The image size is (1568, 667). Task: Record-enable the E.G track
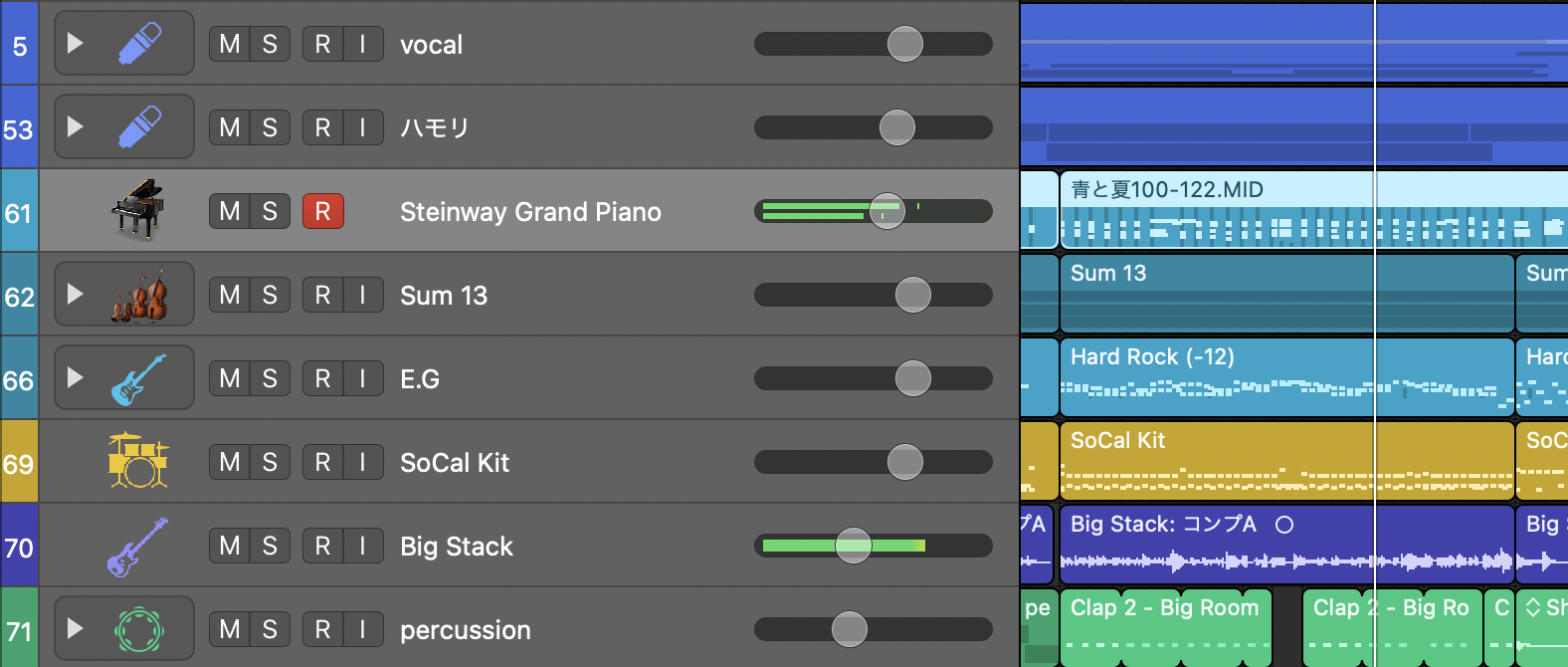(x=322, y=378)
